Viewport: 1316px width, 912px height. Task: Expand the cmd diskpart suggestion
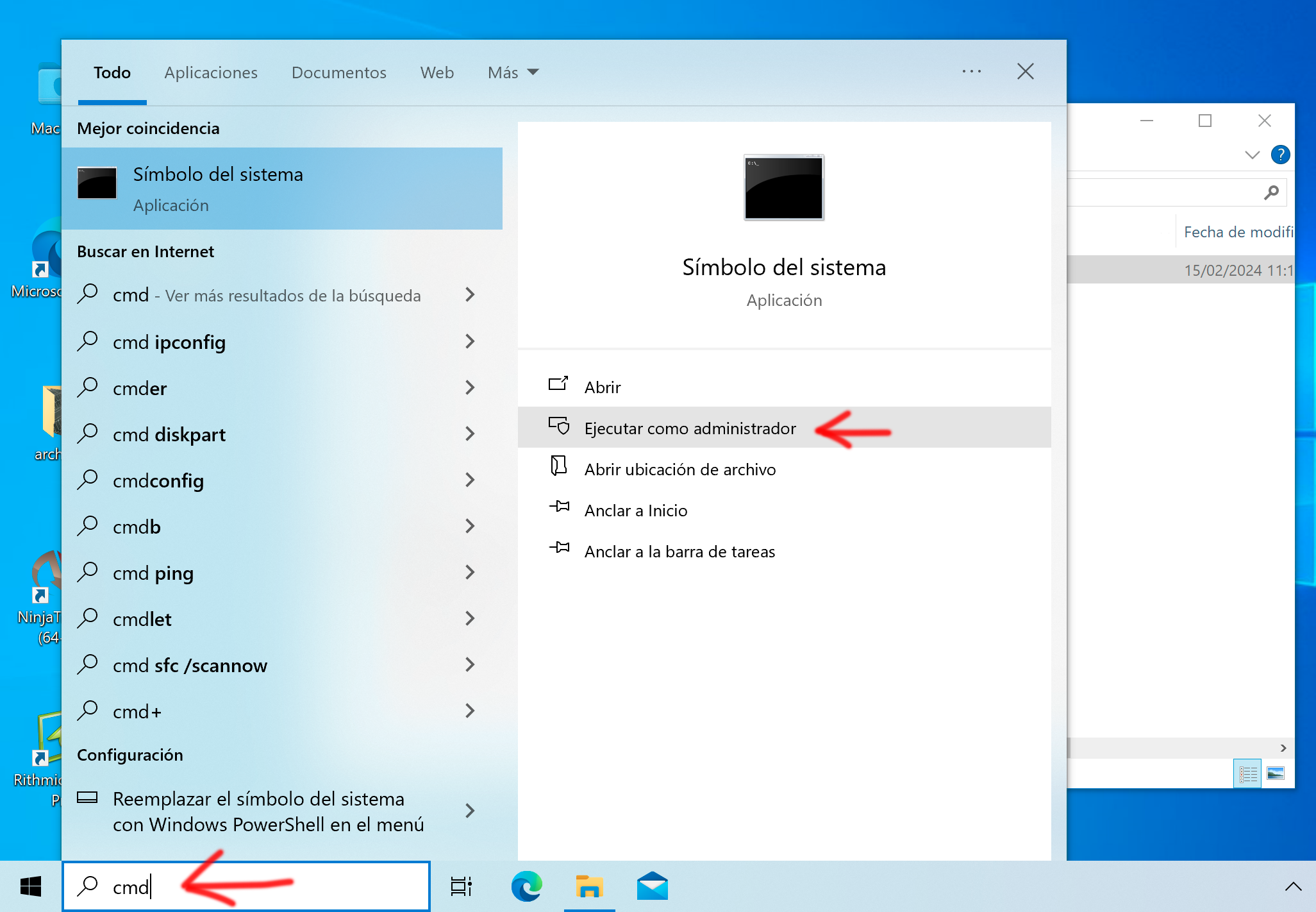pyautogui.click(x=470, y=434)
